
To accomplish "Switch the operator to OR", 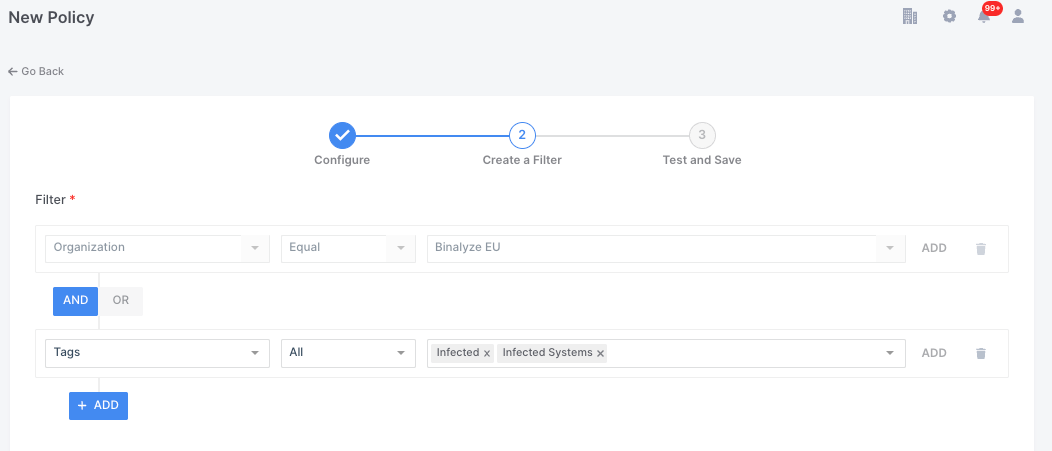I will (121, 301).
